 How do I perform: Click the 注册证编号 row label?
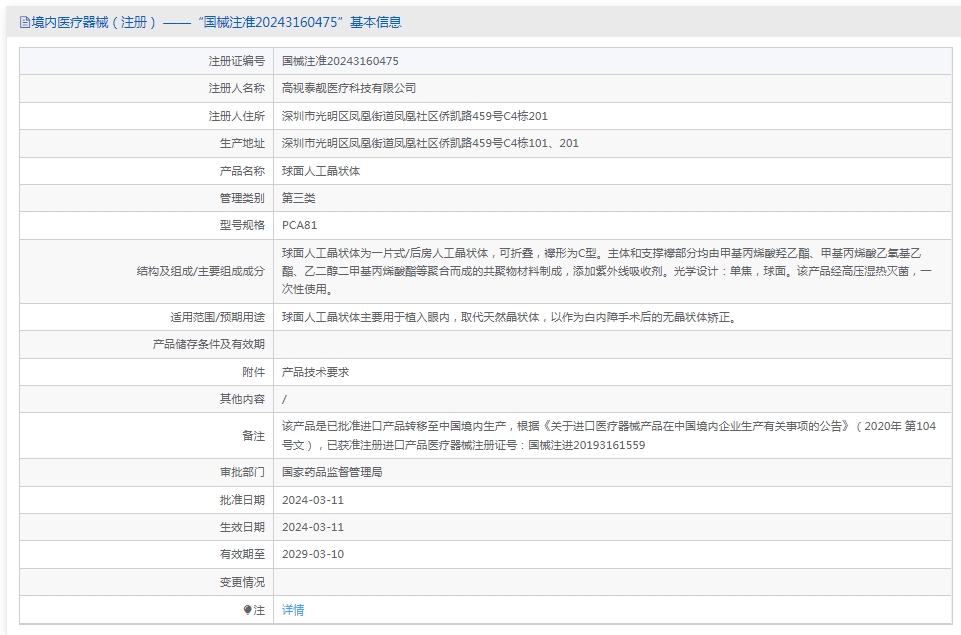tap(237, 61)
